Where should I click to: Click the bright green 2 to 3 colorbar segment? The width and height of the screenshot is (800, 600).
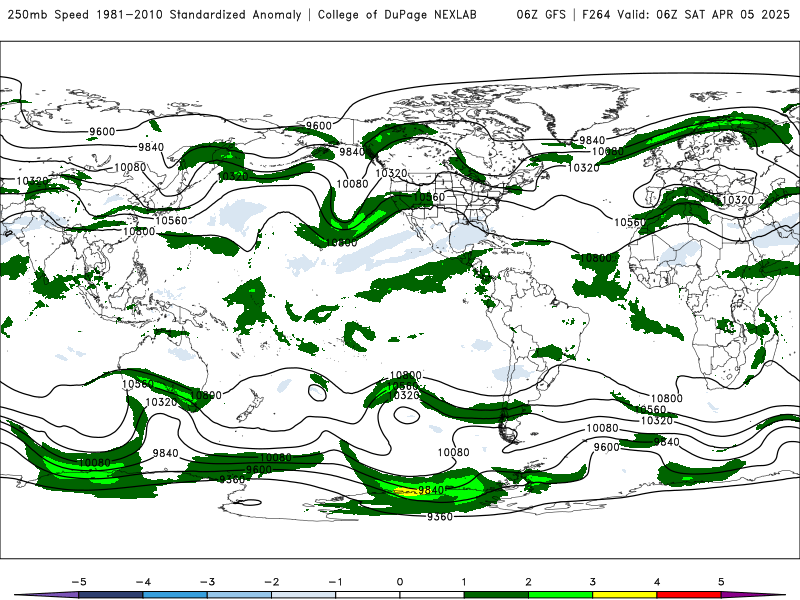pos(560,595)
